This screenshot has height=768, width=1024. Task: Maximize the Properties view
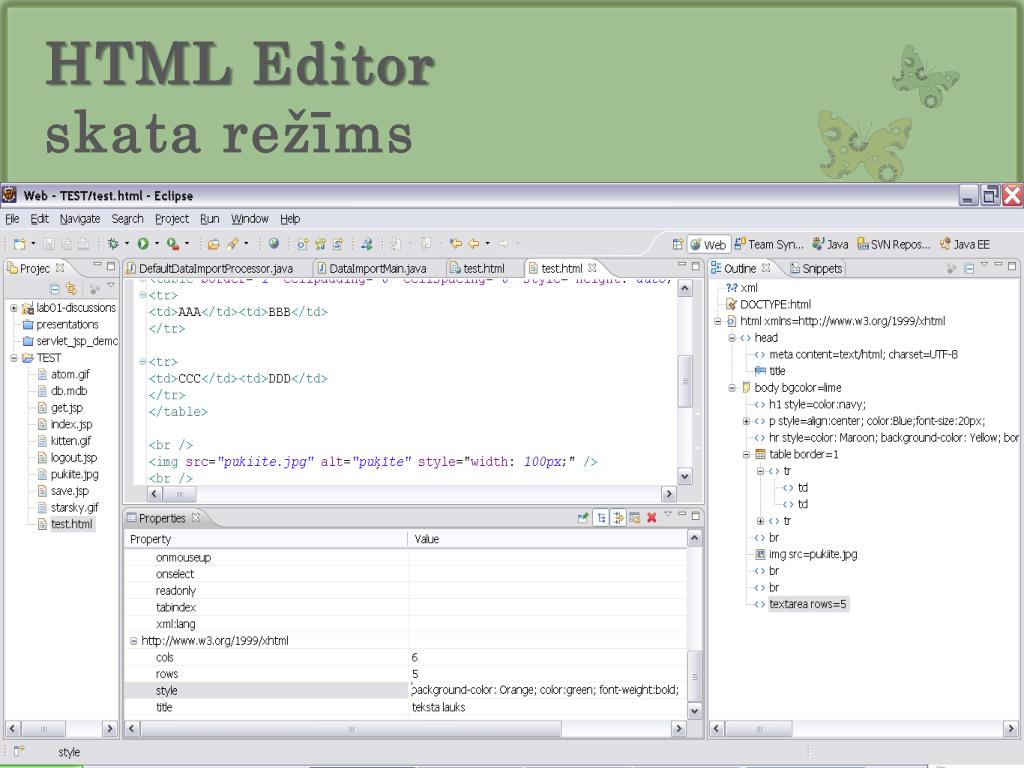click(696, 515)
